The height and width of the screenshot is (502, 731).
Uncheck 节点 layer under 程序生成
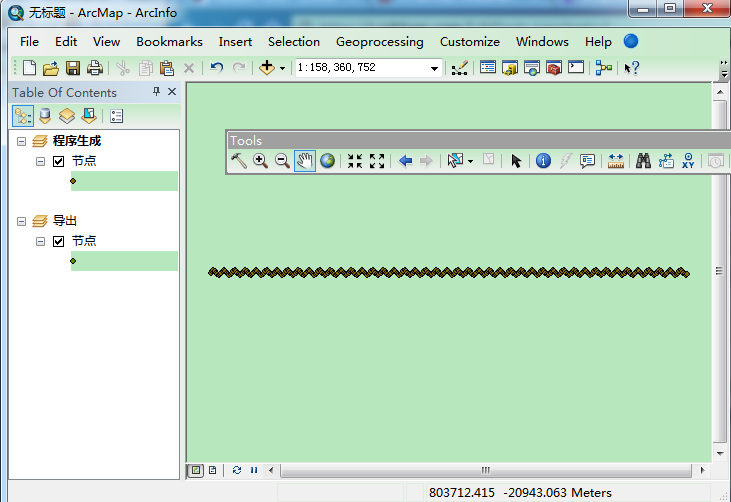coord(58,162)
